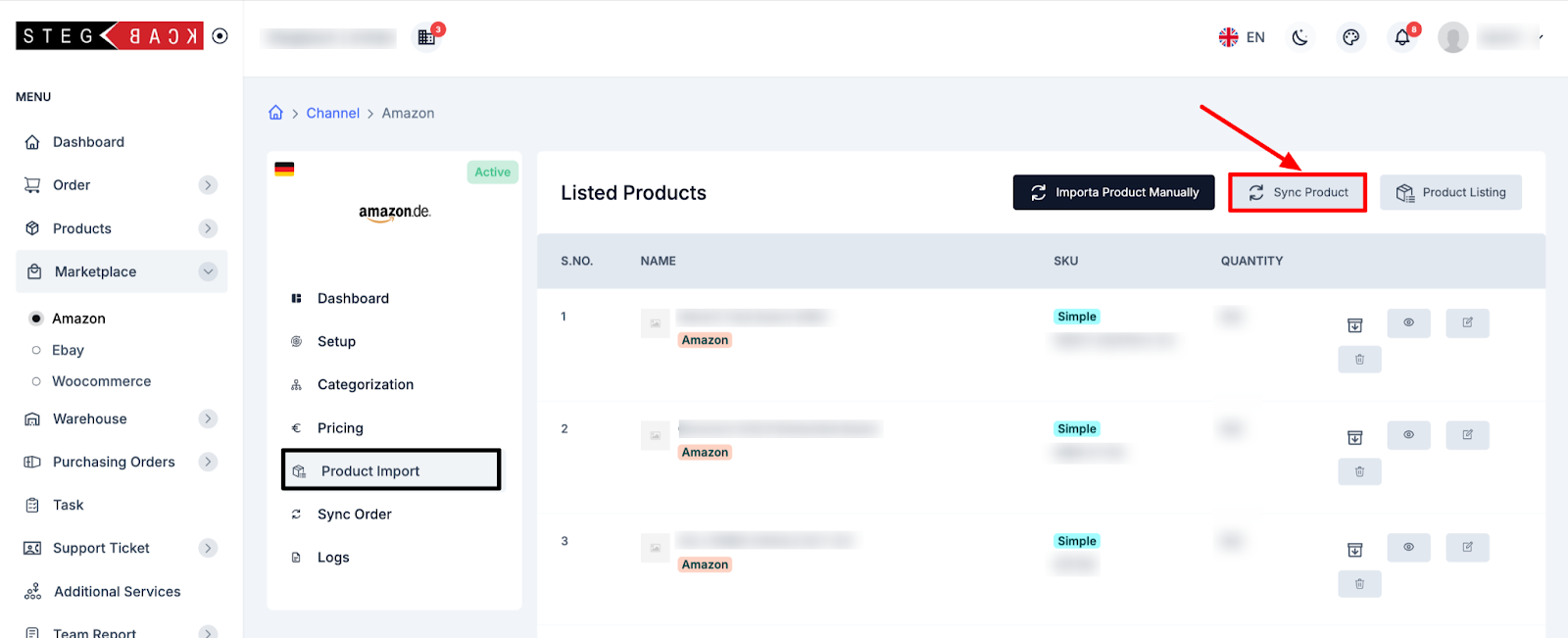Expand Support Ticket submenu arrow
This screenshot has width=1568, height=638.
[x=208, y=548]
